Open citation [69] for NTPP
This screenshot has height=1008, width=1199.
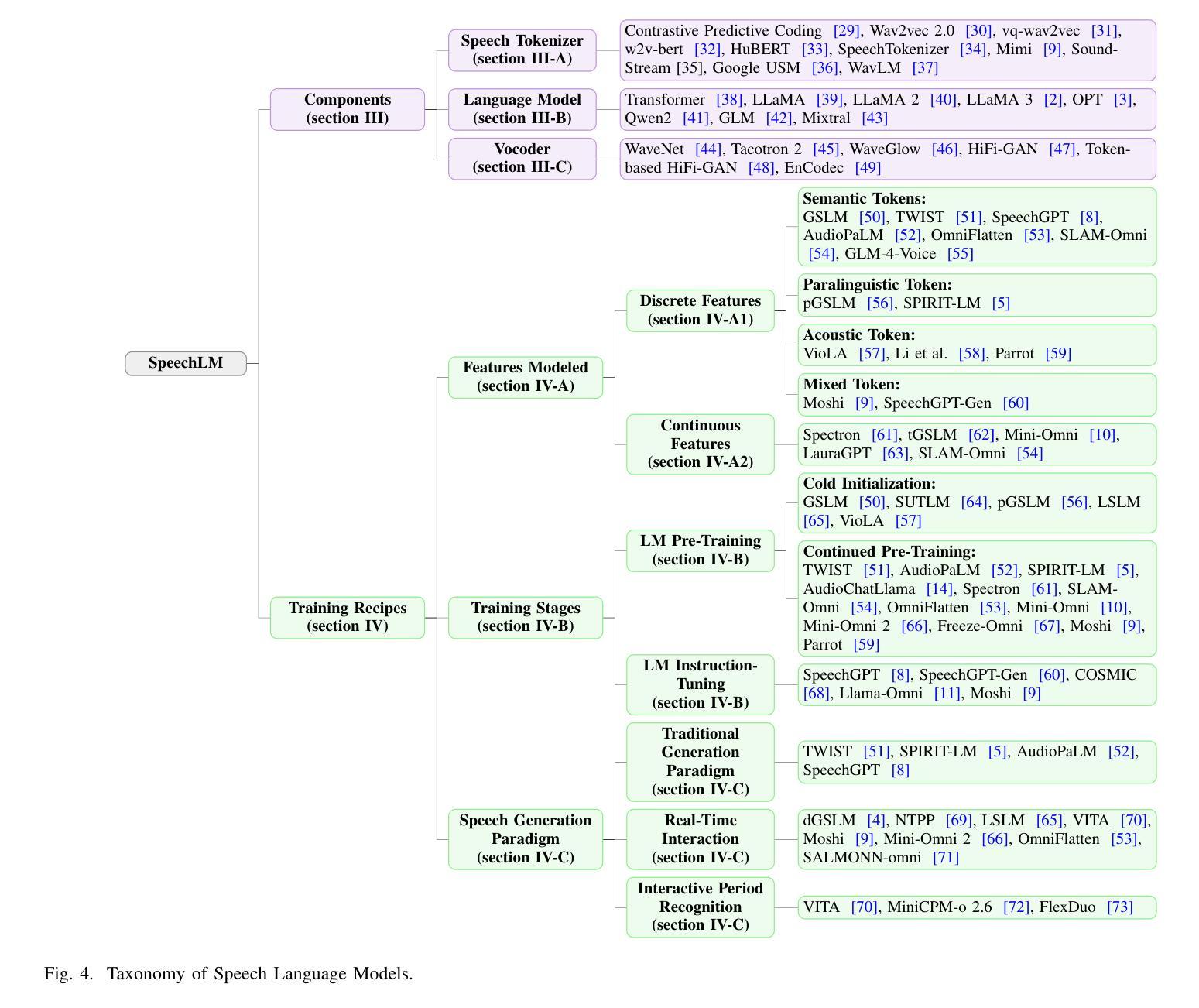tap(959, 821)
